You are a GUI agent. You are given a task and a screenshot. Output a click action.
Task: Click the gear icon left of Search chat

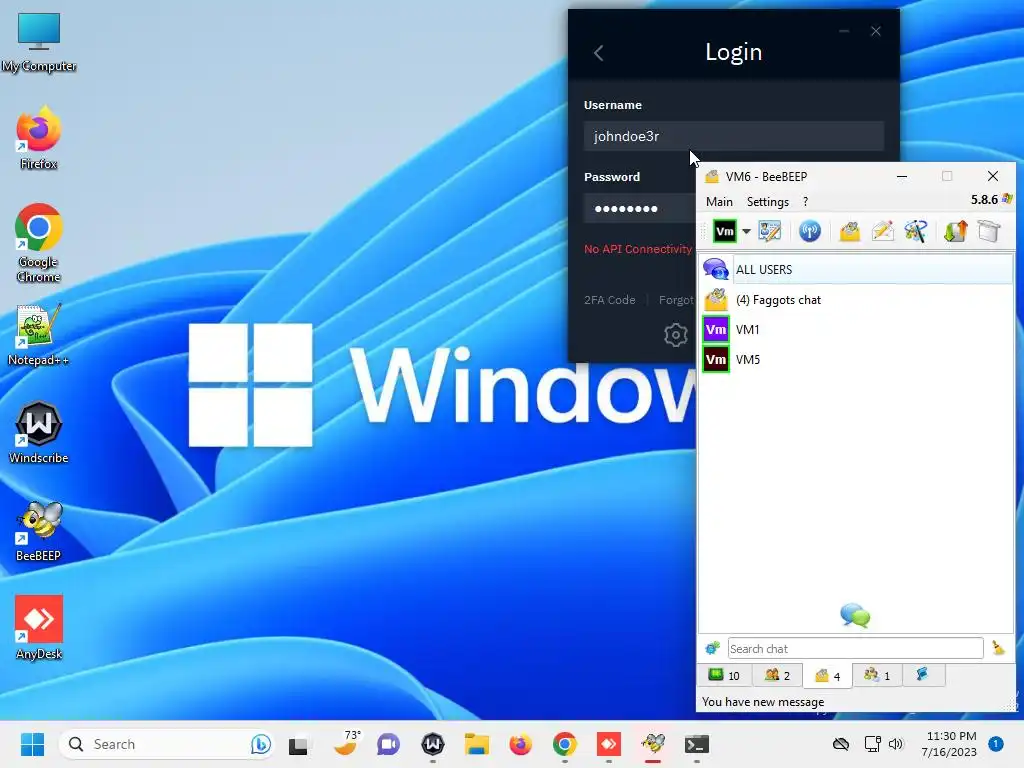click(712, 648)
